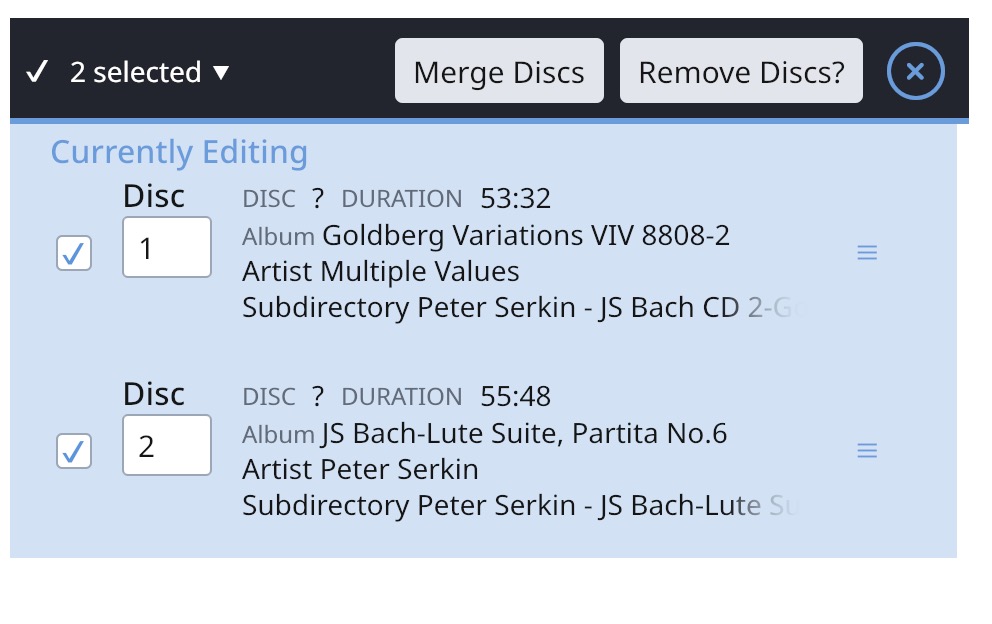Focus the Disc number field containing 2

point(167,445)
